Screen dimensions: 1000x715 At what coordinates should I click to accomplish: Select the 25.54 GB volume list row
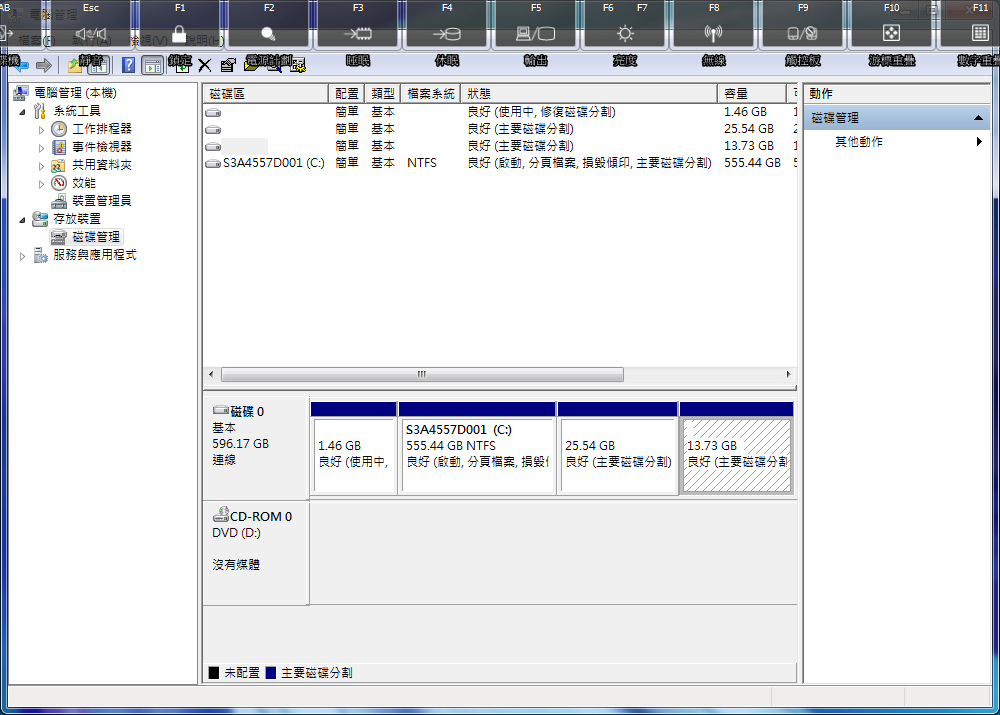(x=500, y=129)
